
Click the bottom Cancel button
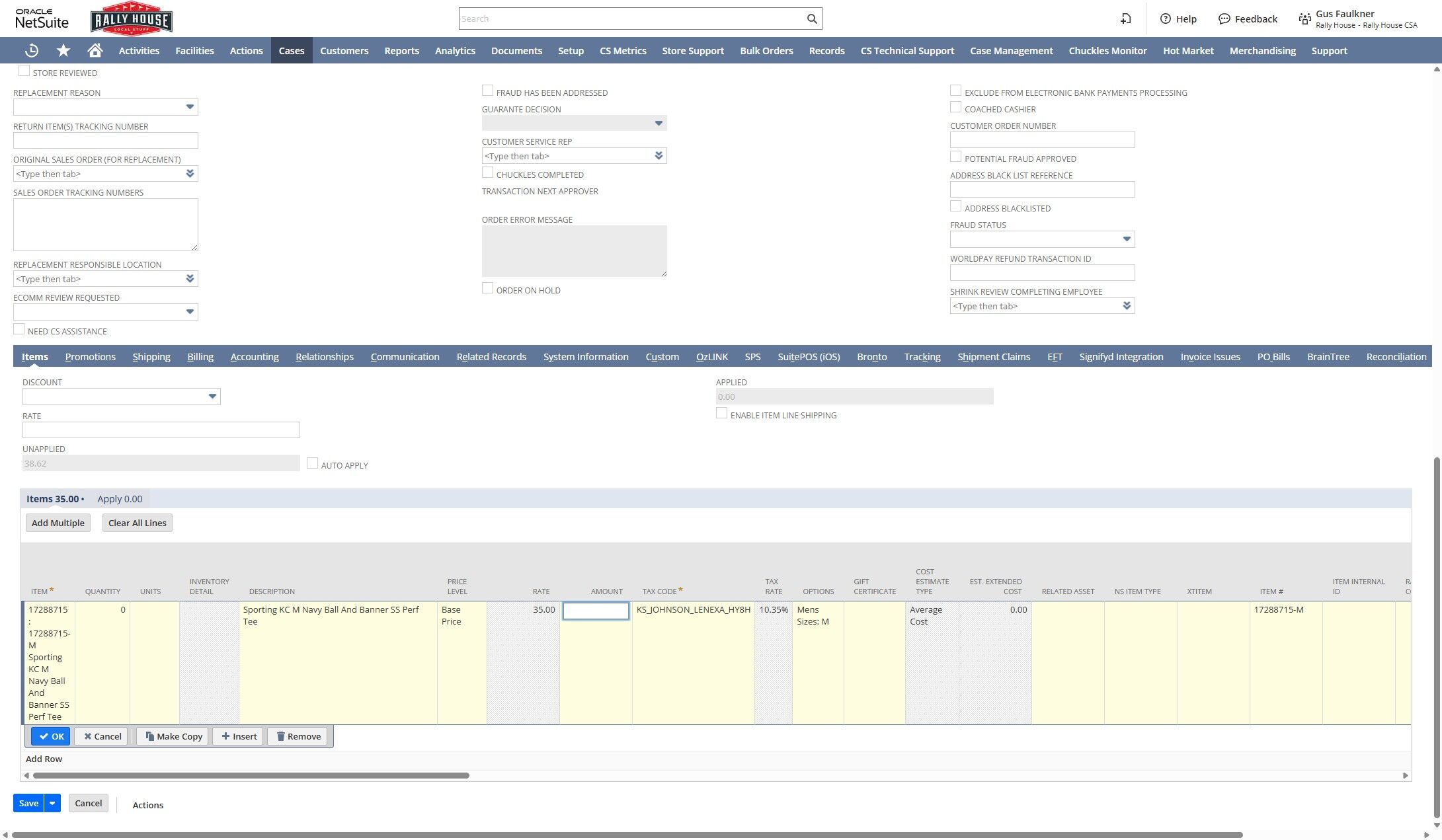click(x=88, y=803)
